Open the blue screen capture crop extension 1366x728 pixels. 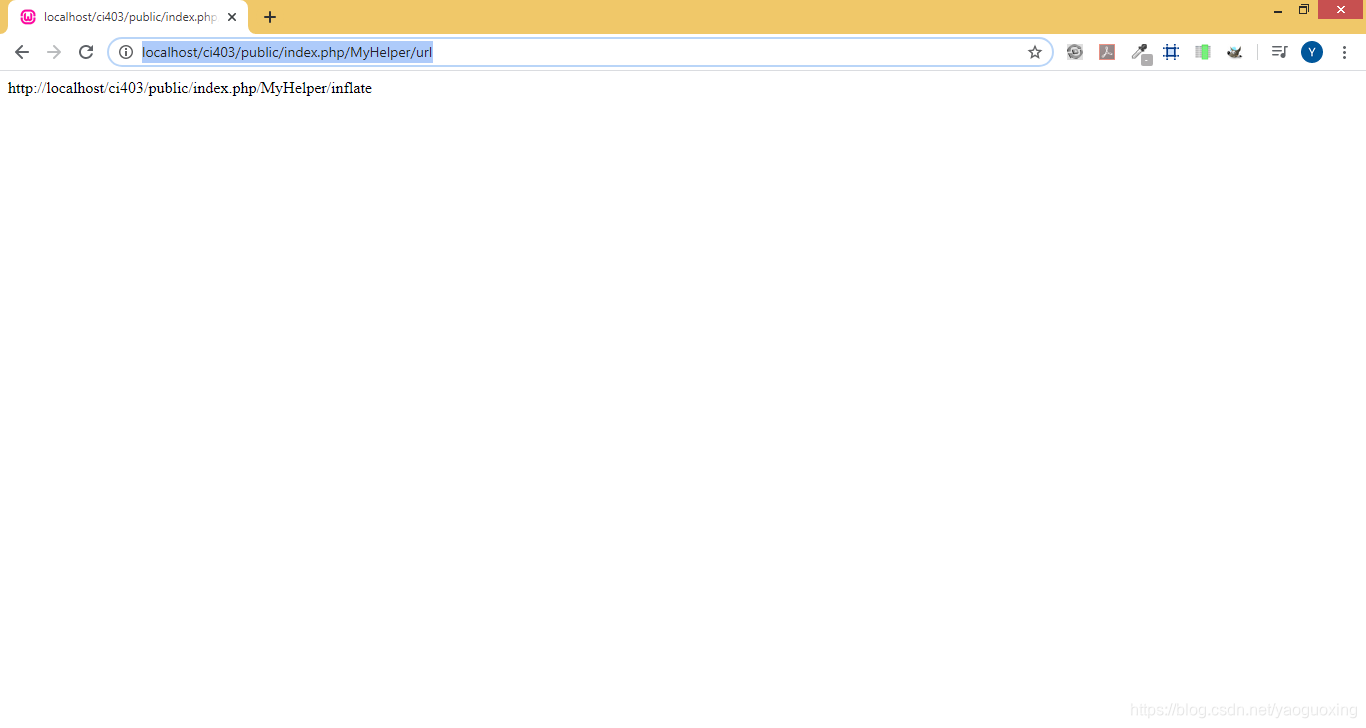[1171, 52]
